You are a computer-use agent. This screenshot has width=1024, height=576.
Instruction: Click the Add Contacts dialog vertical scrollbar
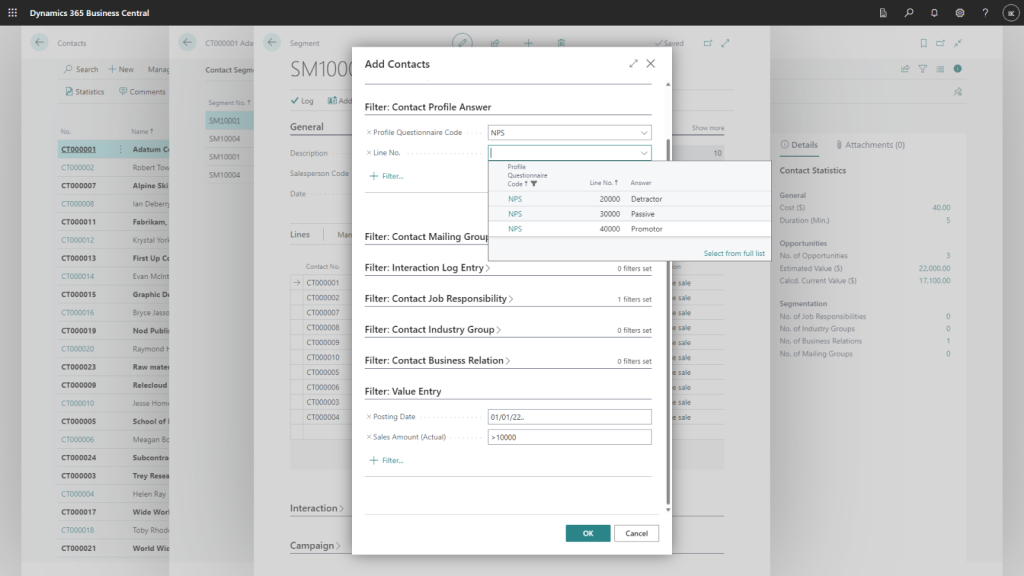coord(667,320)
